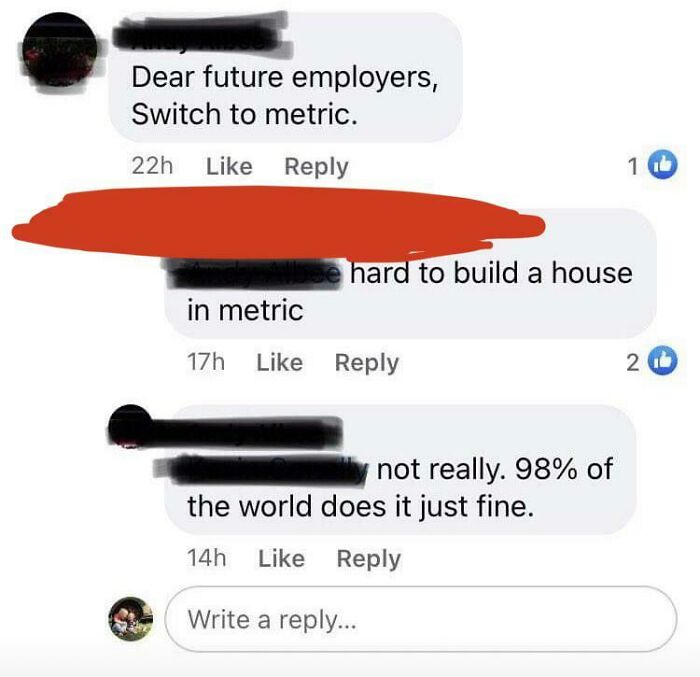Reply to the 17h comment
This screenshot has height=677, width=700.
pyautogui.click(x=367, y=363)
